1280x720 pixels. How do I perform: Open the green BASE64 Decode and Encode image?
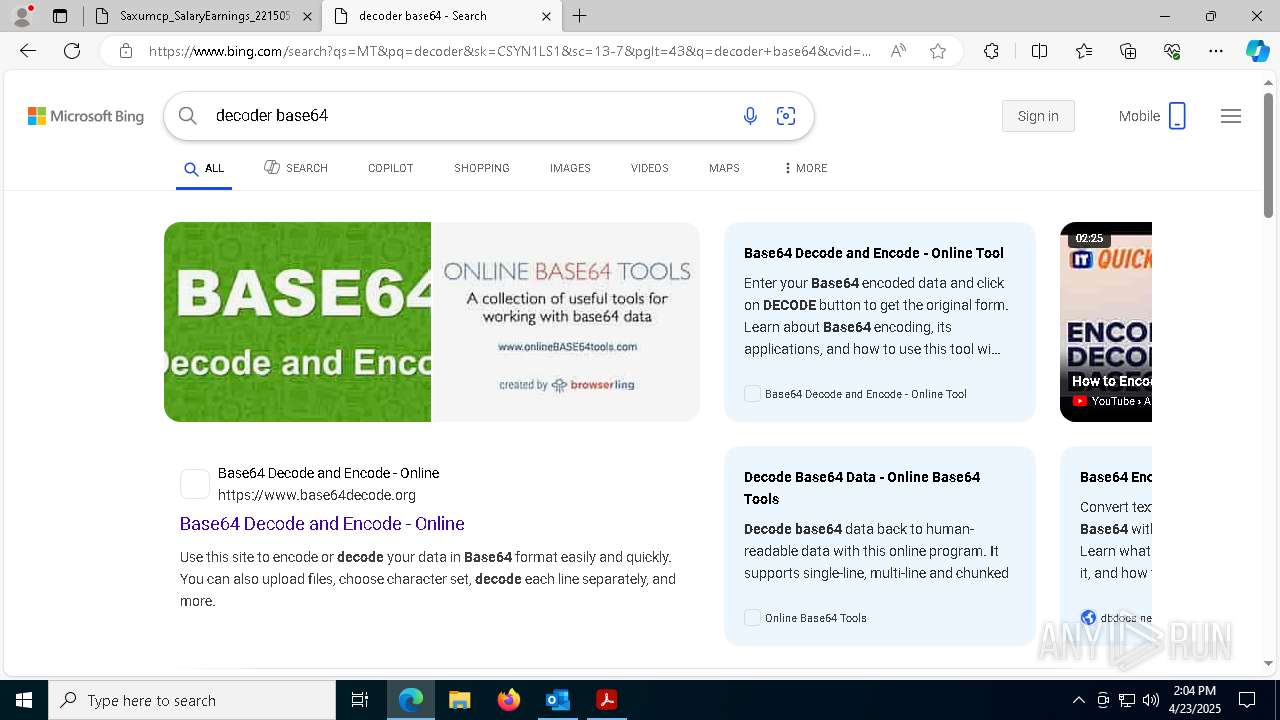[x=297, y=322]
